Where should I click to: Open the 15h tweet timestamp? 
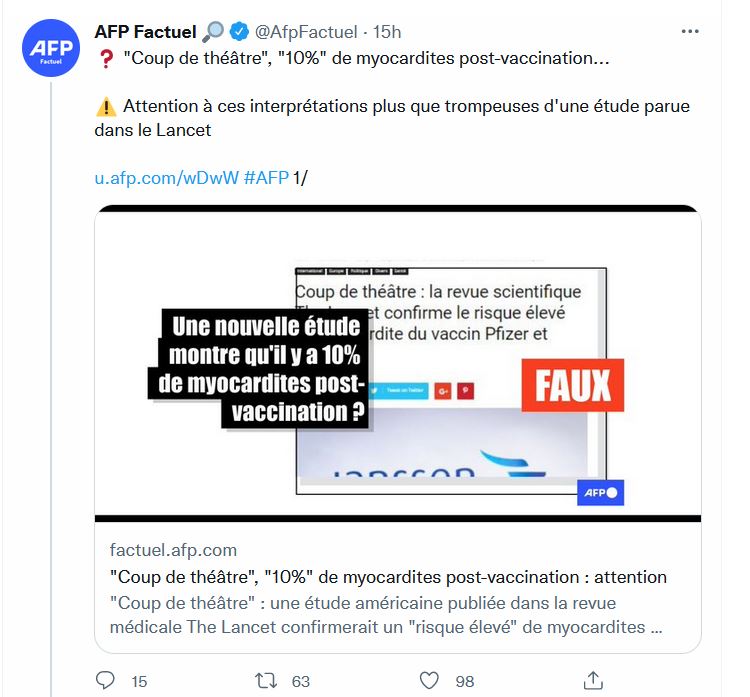386,31
